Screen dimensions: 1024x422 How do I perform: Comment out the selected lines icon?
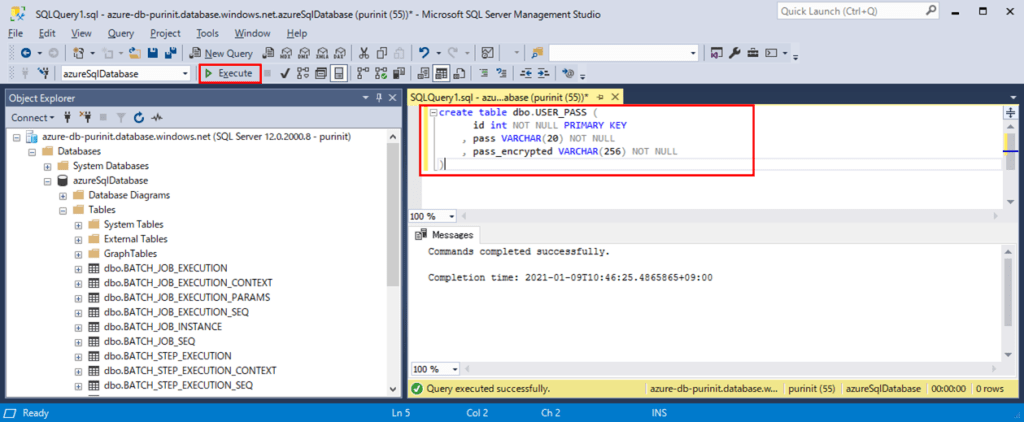click(x=484, y=73)
